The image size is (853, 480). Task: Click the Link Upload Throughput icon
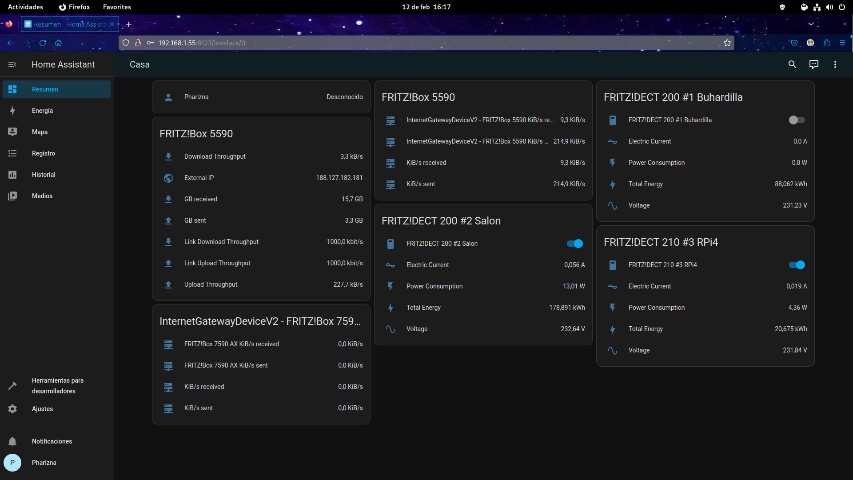click(x=168, y=263)
